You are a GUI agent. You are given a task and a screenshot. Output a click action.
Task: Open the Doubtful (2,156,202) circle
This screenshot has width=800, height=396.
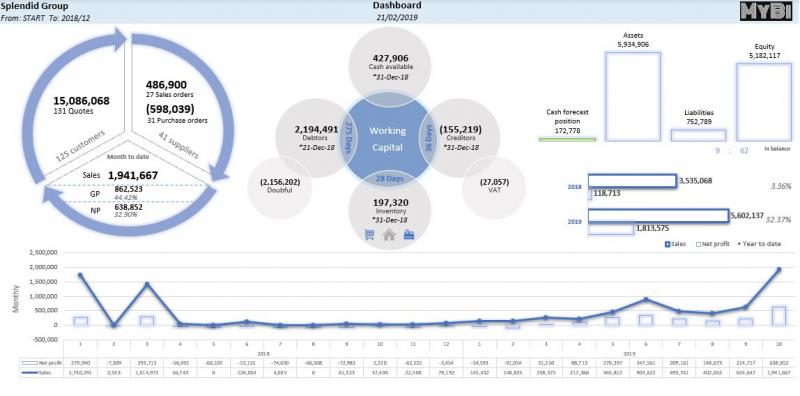(280, 187)
